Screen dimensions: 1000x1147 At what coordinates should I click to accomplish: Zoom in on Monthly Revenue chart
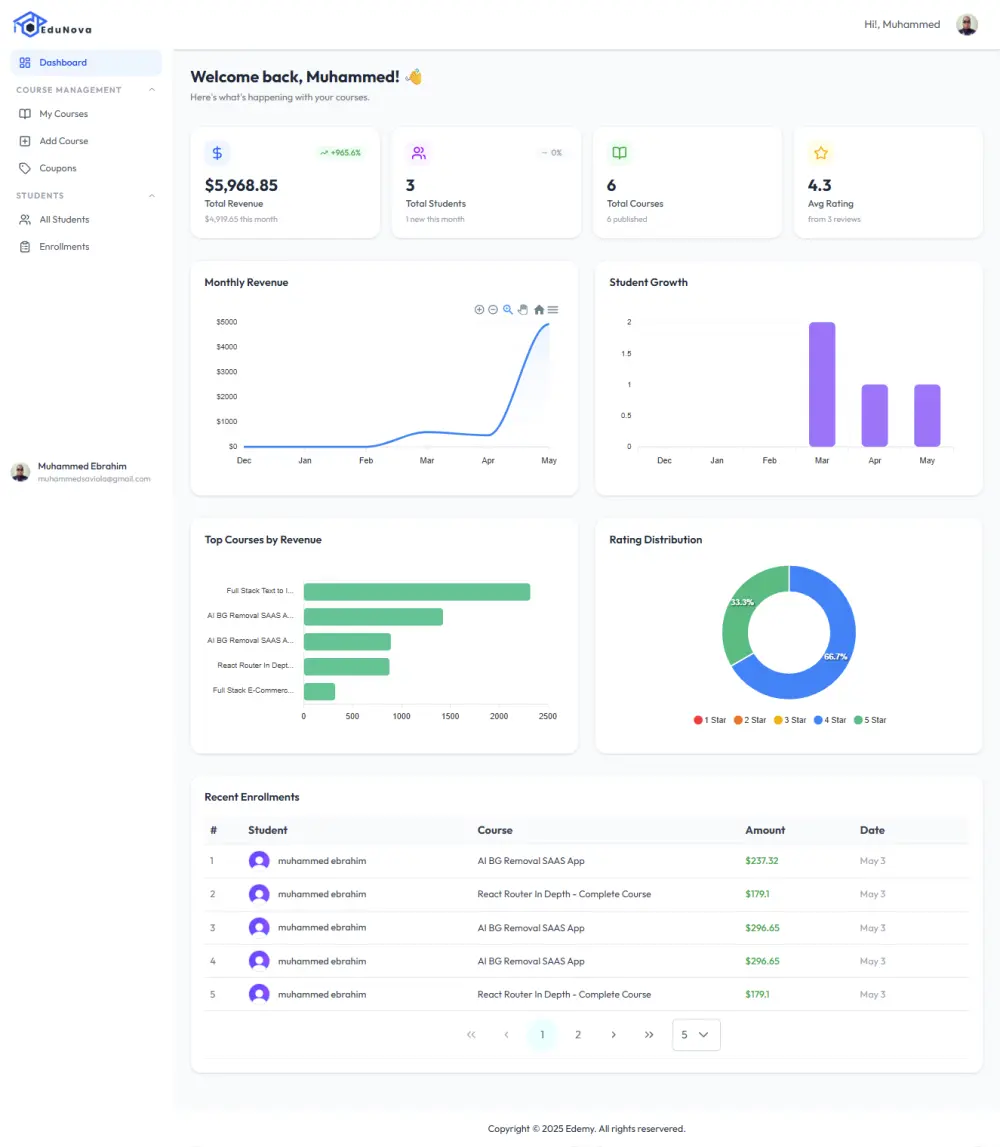pos(479,309)
